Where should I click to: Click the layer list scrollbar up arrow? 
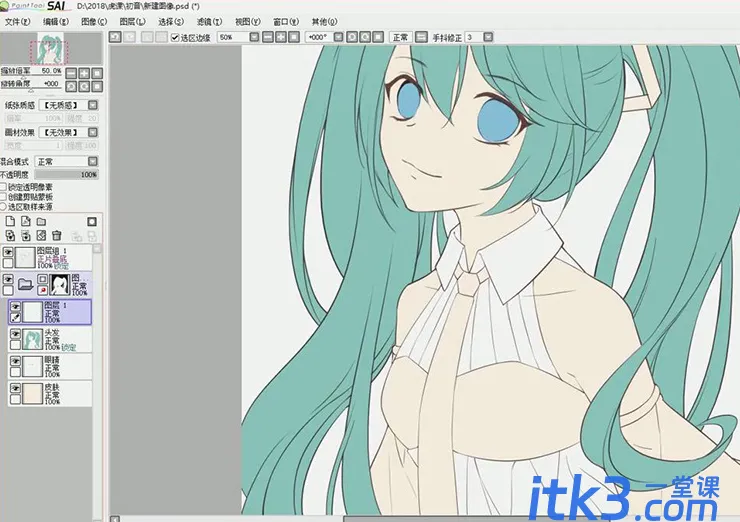pos(97,249)
